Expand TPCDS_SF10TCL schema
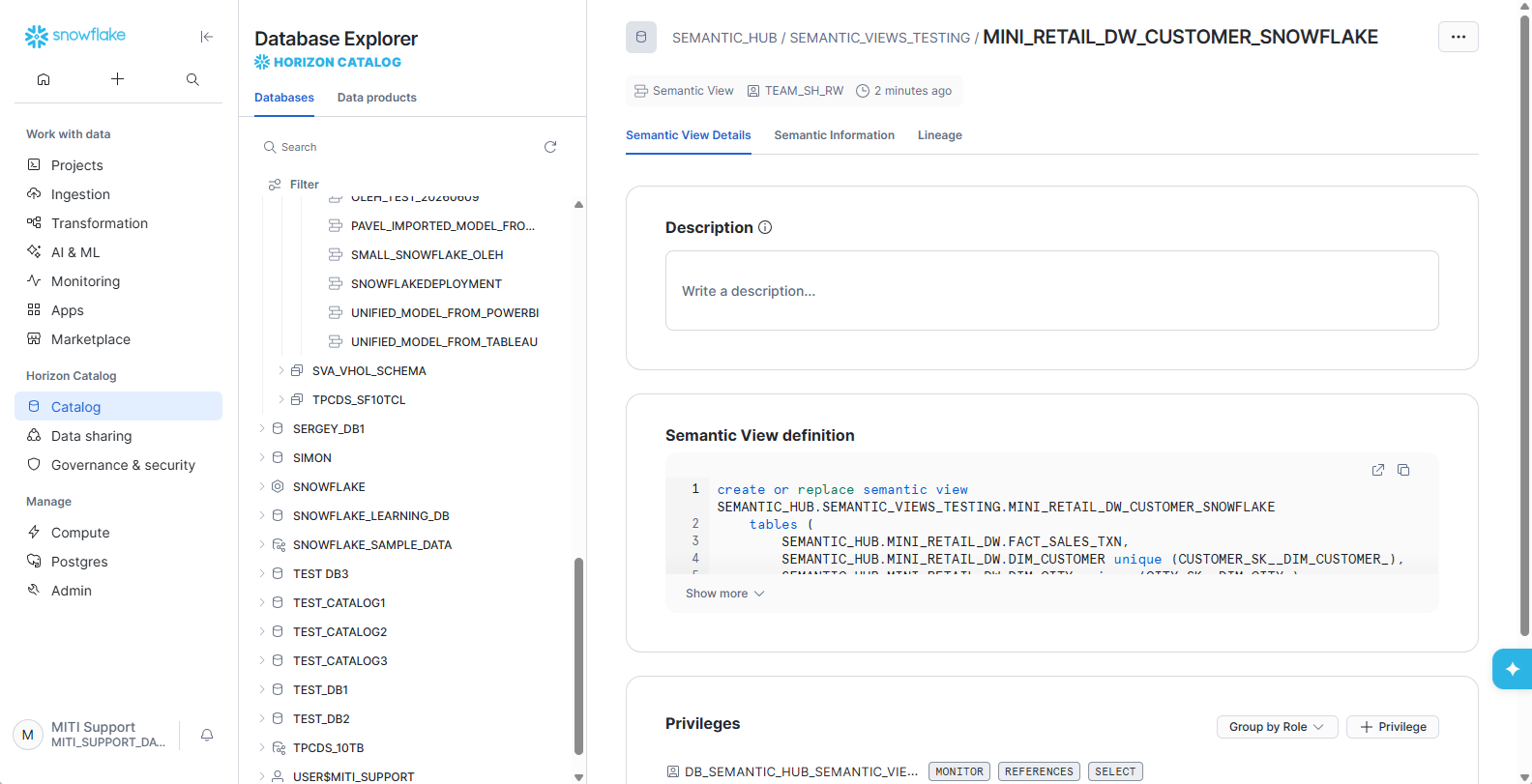The image size is (1532, 784). (281, 399)
